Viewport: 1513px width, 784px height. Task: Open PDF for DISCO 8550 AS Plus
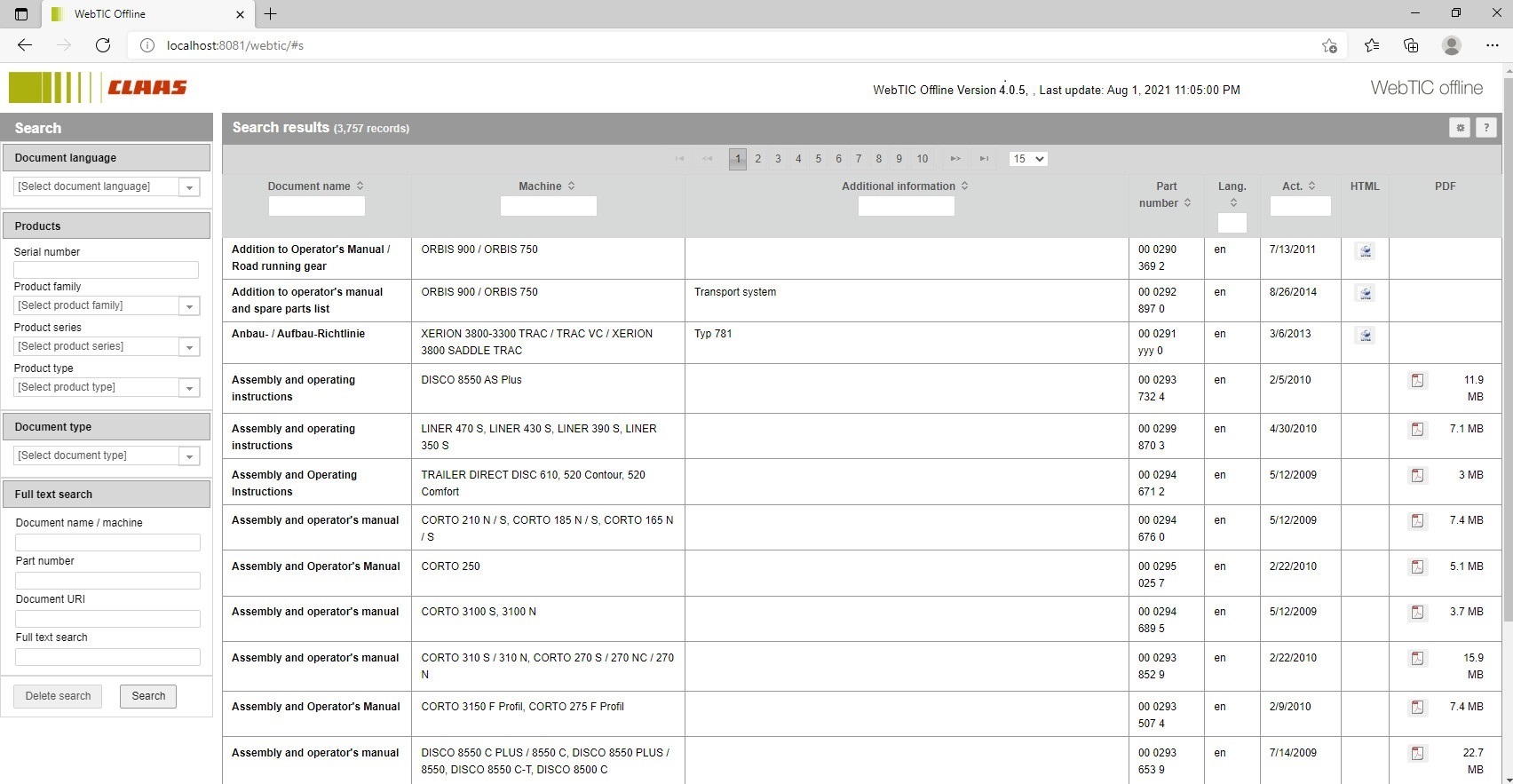coord(1417,381)
